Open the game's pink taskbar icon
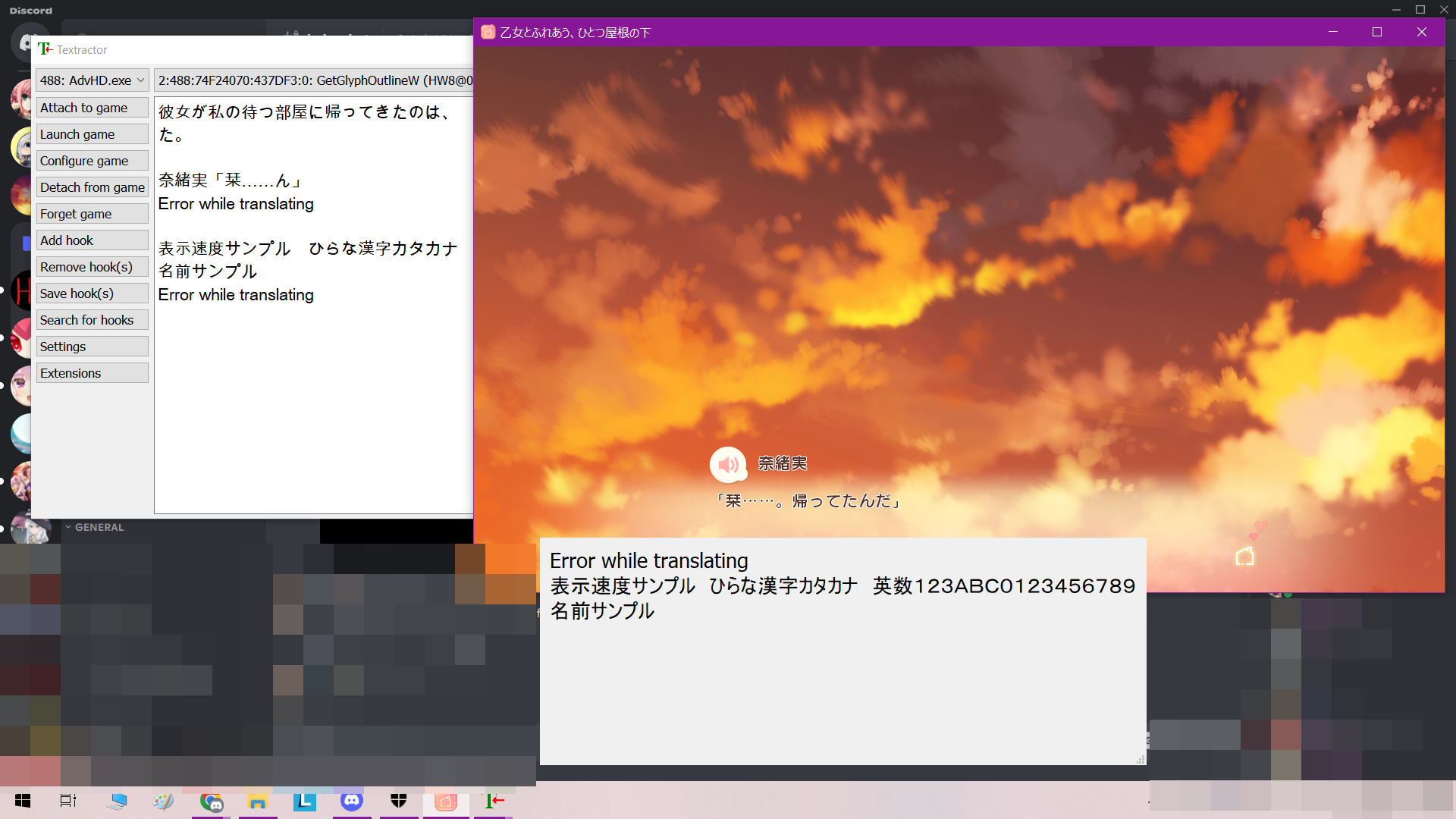Viewport: 1456px width, 819px height. point(445,802)
